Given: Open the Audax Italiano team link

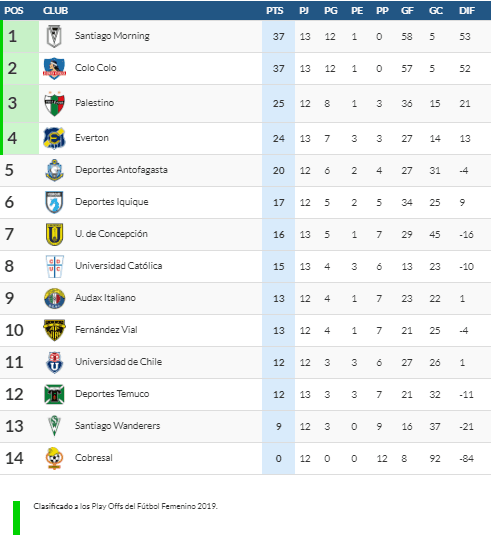Looking at the screenshot, I should click(105, 298).
